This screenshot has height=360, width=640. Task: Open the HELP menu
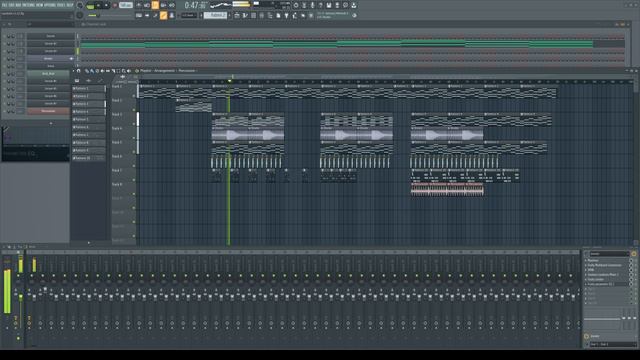(x=70, y=5)
